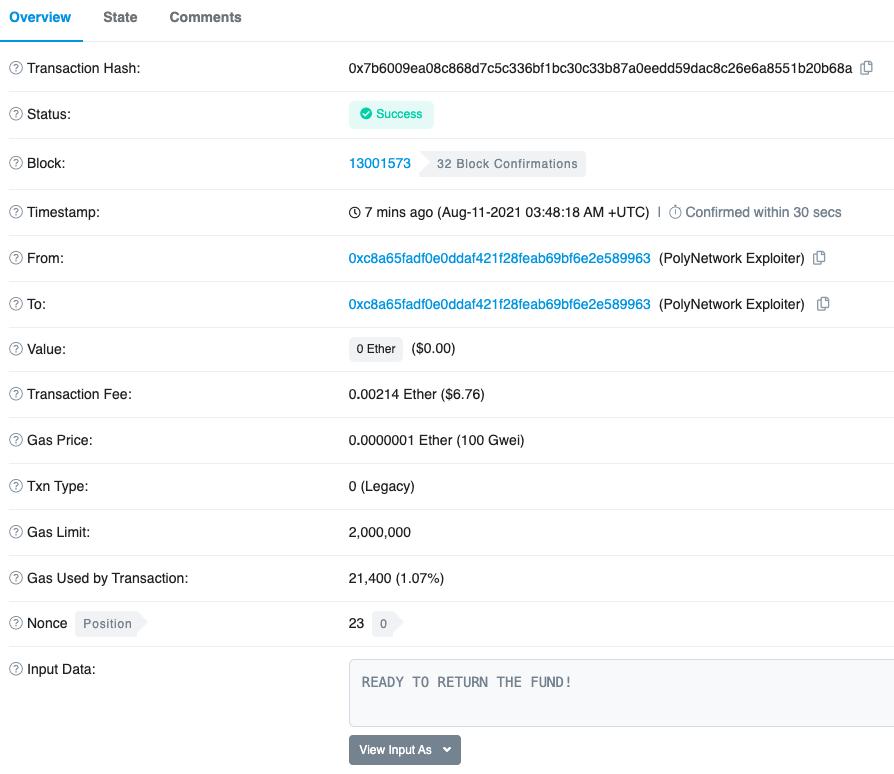Copy the transaction hash to clipboard
The width and height of the screenshot is (894, 774).
[867, 68]
